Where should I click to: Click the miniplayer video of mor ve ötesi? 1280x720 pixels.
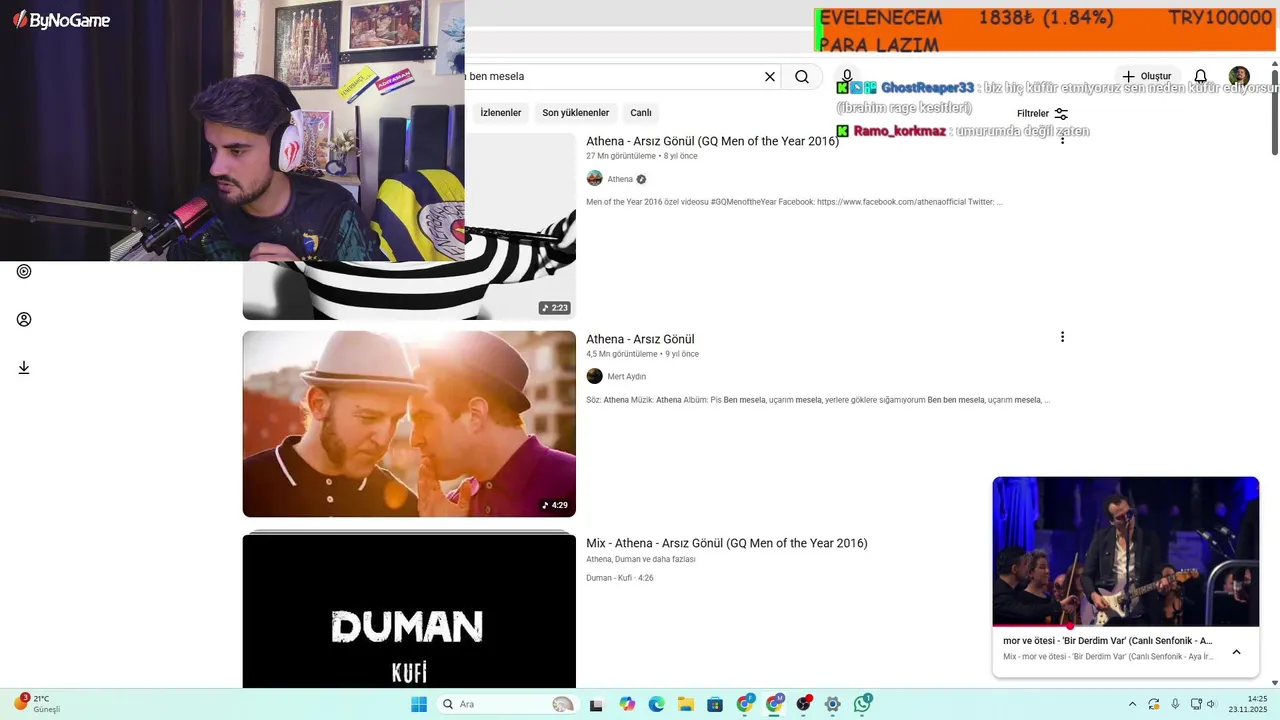(x=1125, y=551)
